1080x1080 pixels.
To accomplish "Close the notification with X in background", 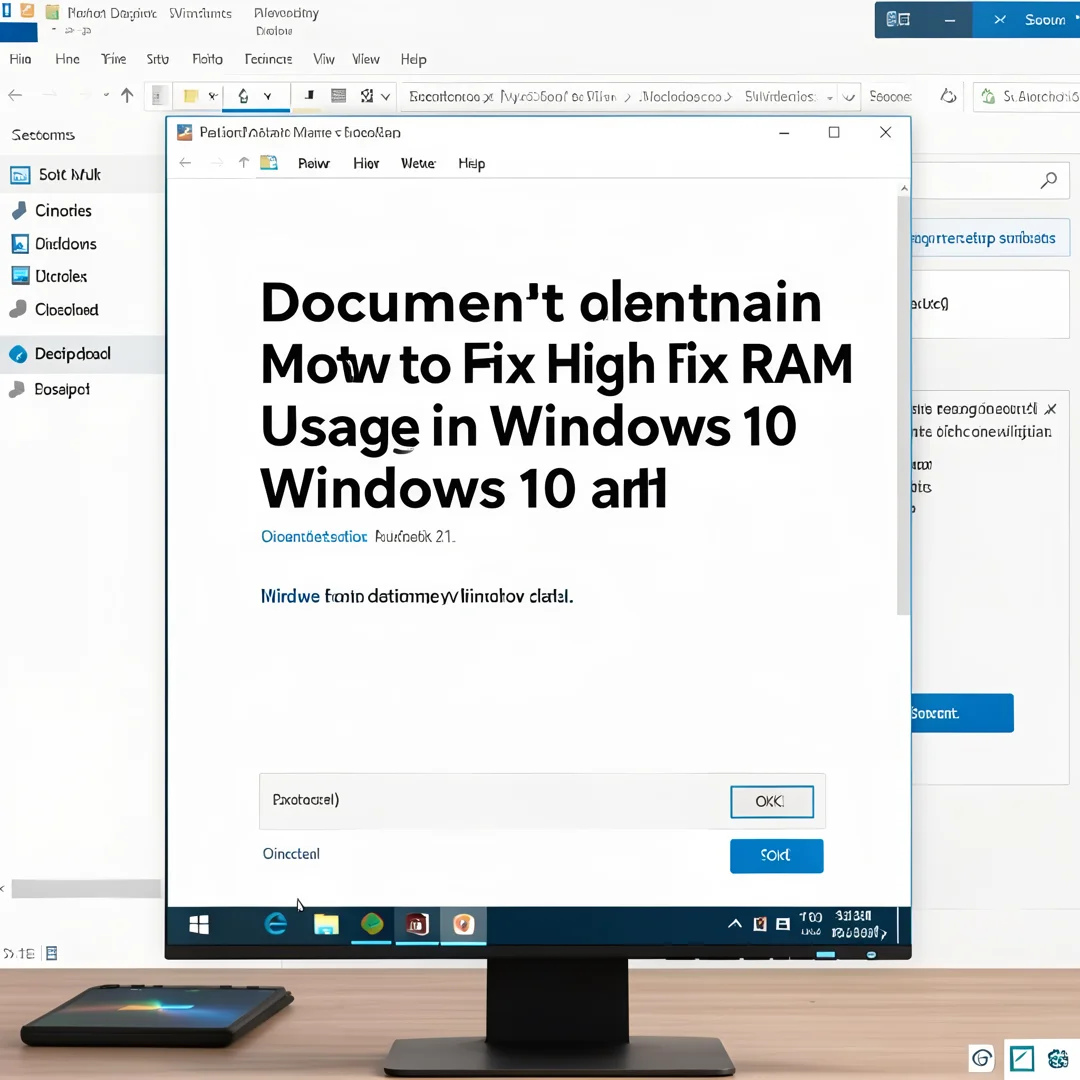I will point(1050,409).
